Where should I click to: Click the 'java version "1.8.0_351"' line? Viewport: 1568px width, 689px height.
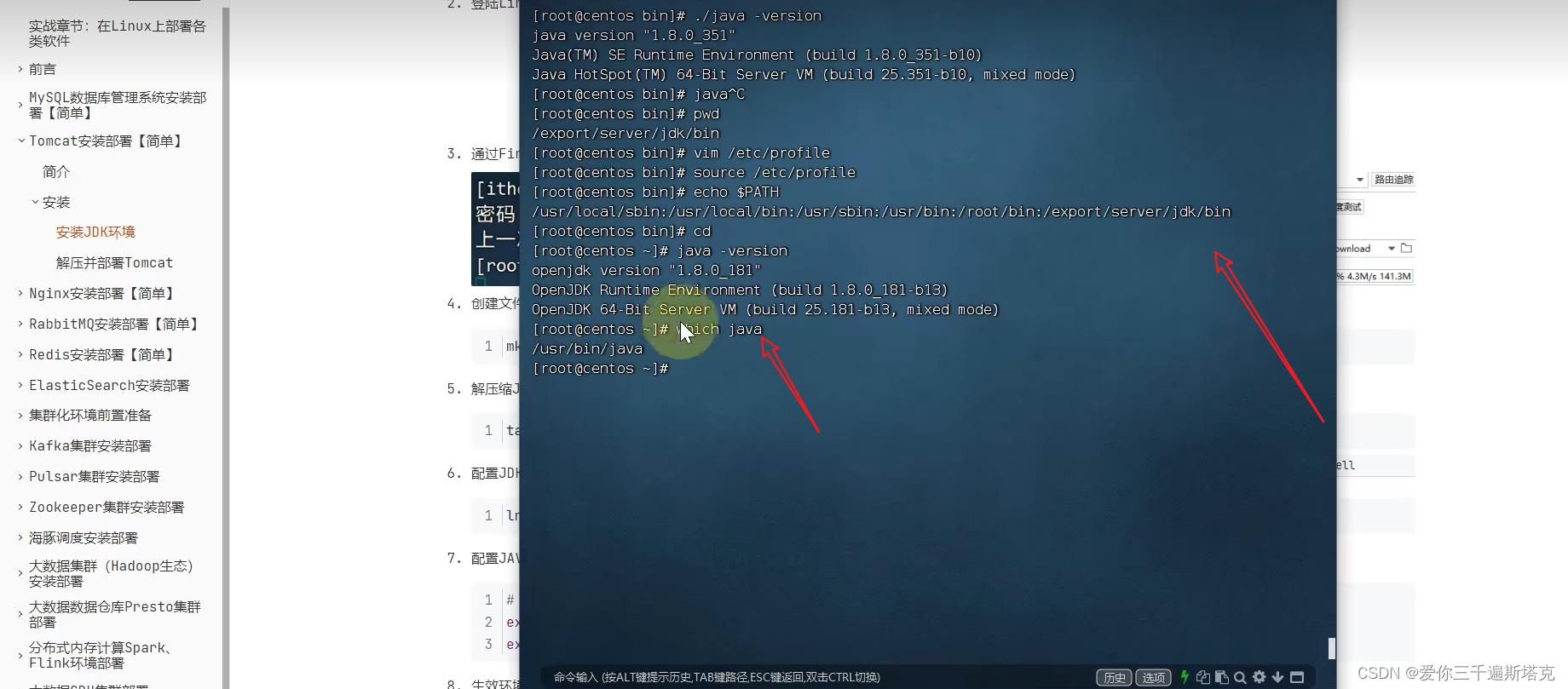(x=633, y=36)
